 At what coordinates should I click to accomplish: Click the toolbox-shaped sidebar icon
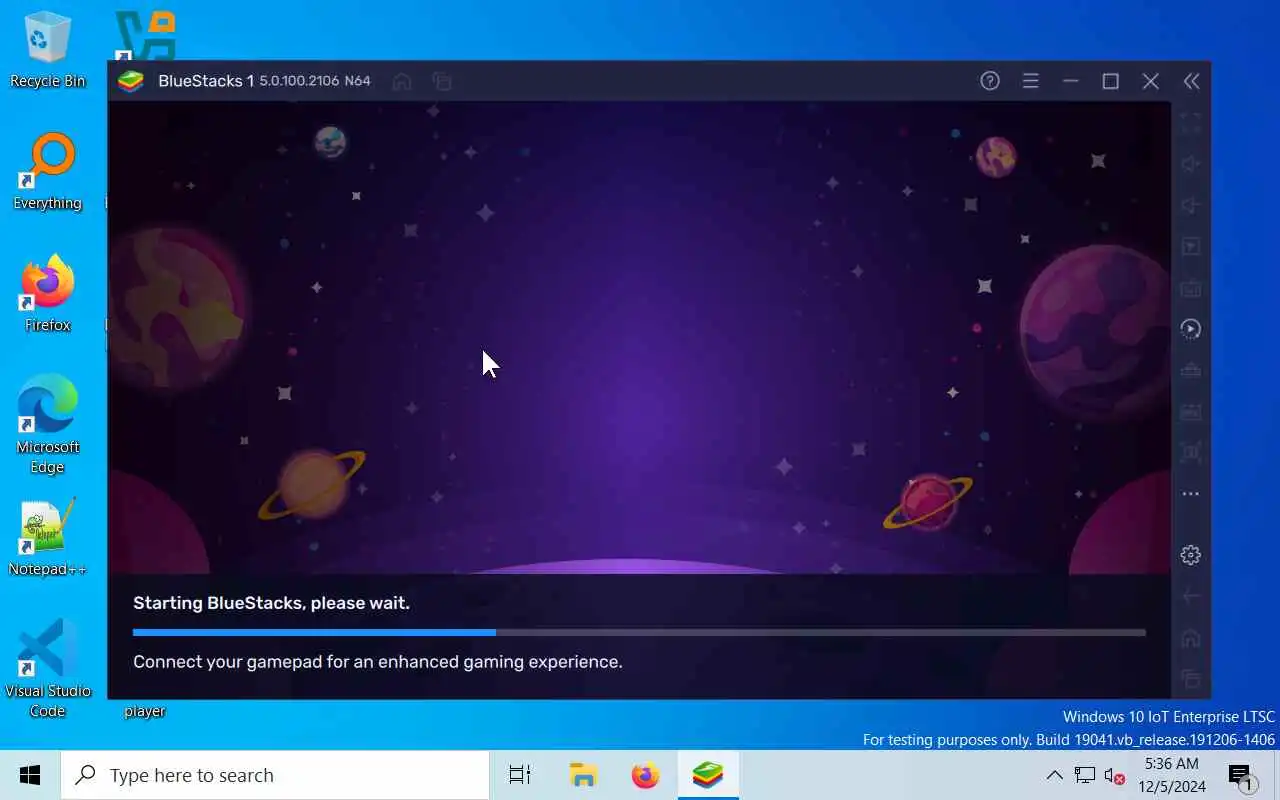click(x=1190, y=370)
